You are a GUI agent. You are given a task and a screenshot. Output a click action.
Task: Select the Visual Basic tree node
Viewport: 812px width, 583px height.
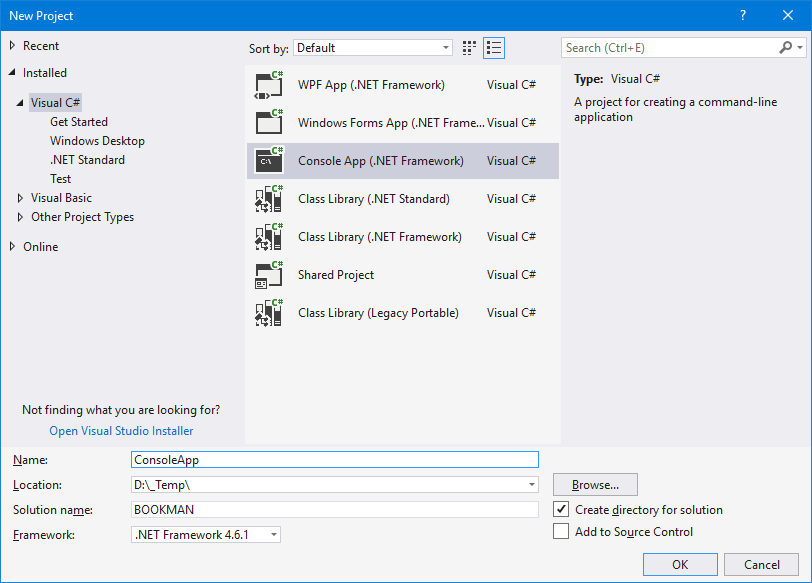click(61, 198)
